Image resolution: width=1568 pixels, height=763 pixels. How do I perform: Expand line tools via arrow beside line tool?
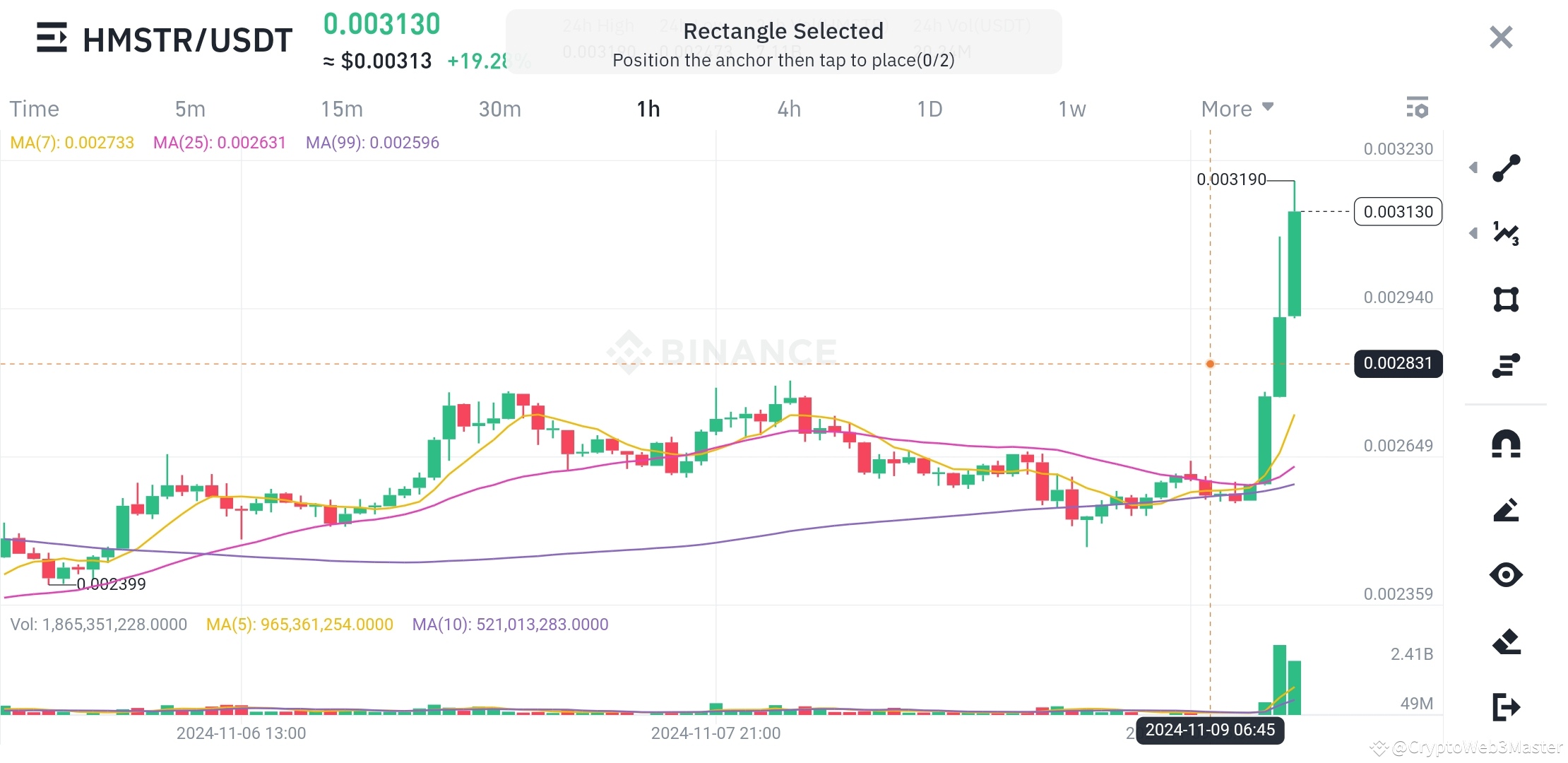1473,167
